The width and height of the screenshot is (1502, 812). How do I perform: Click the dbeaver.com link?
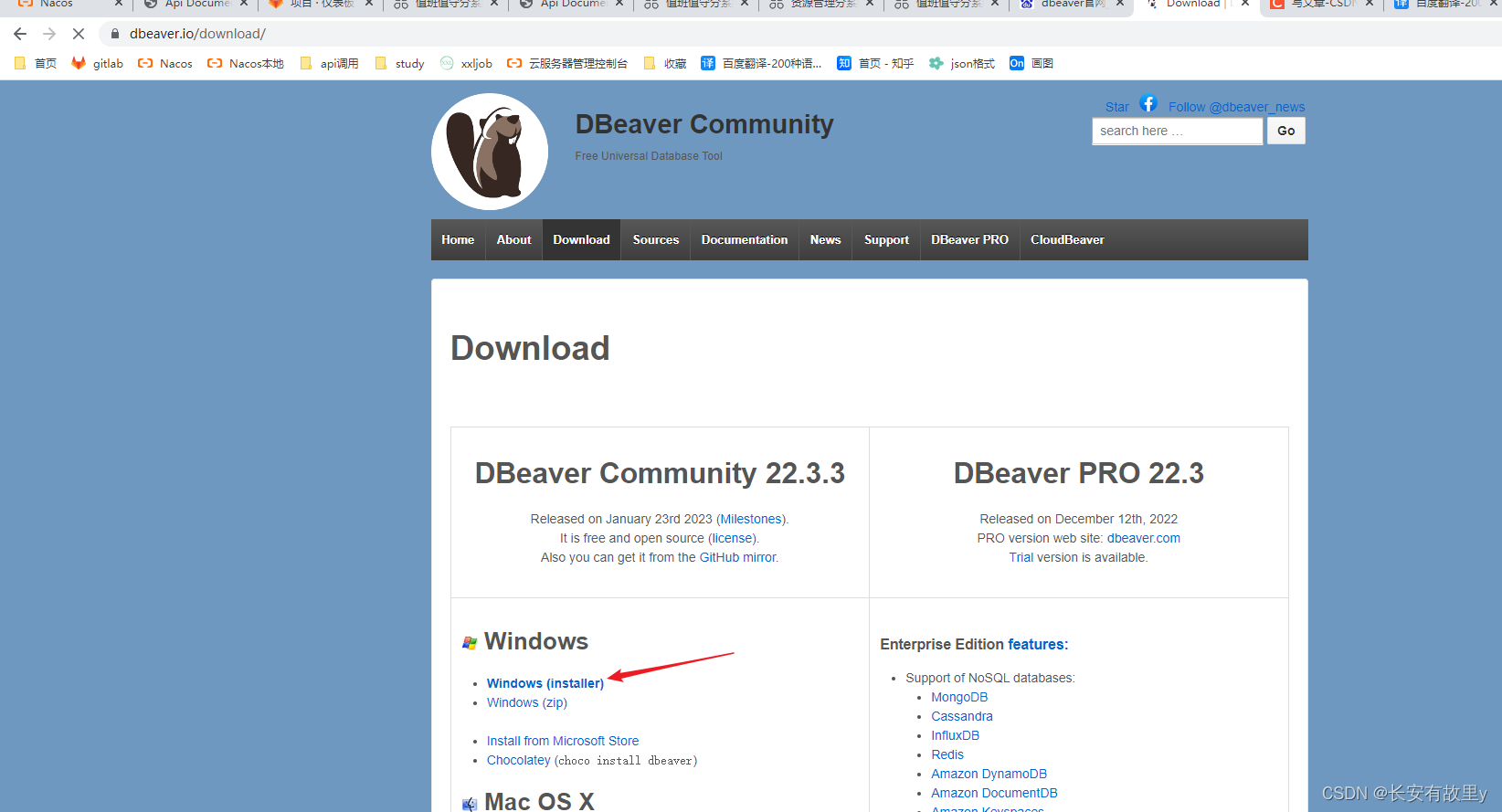[1144, 538]
